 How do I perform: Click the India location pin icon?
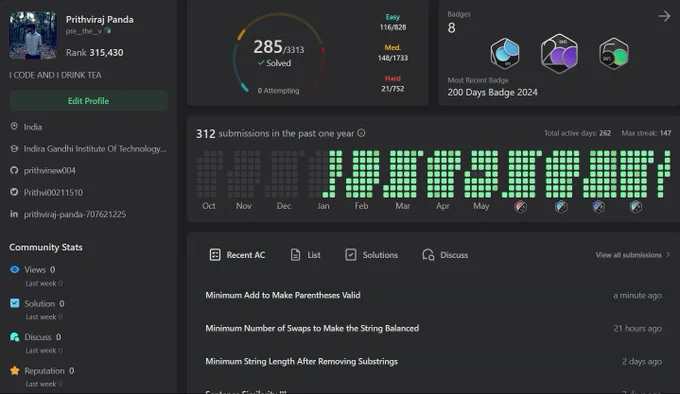14,127
